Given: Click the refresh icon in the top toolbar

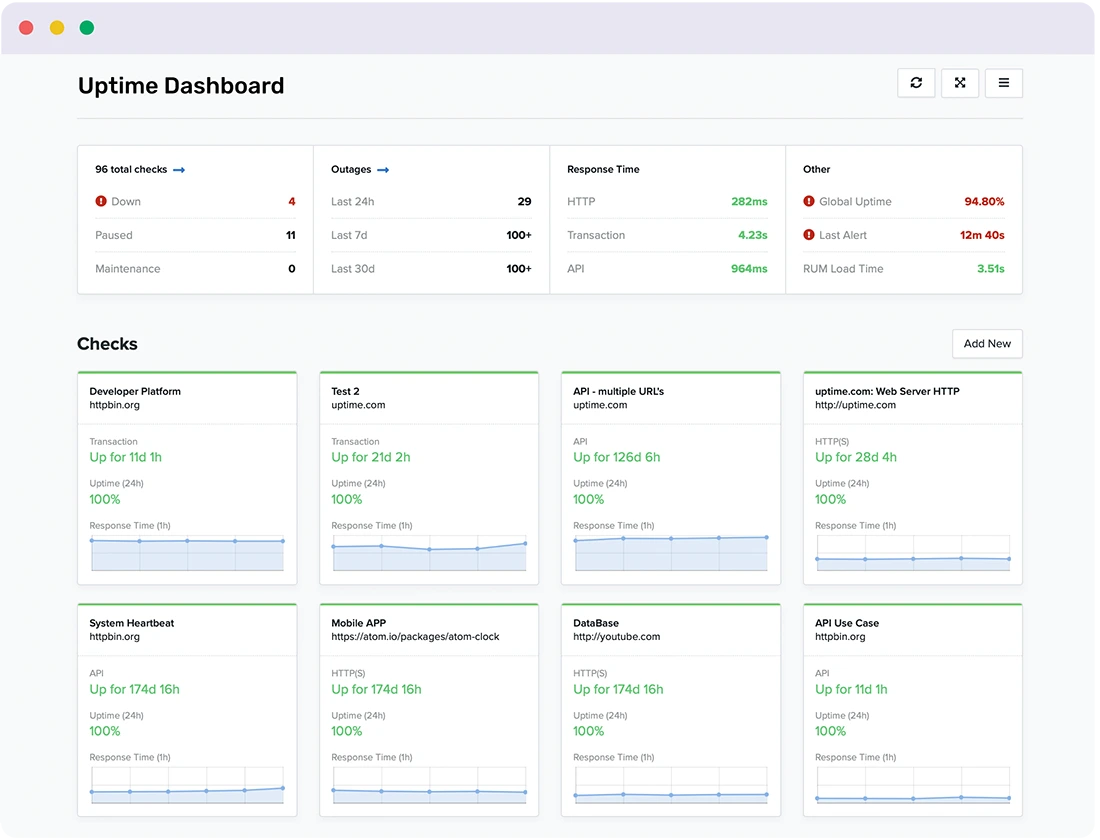Looking at the screenshot, I should click(x=916, y=83).
